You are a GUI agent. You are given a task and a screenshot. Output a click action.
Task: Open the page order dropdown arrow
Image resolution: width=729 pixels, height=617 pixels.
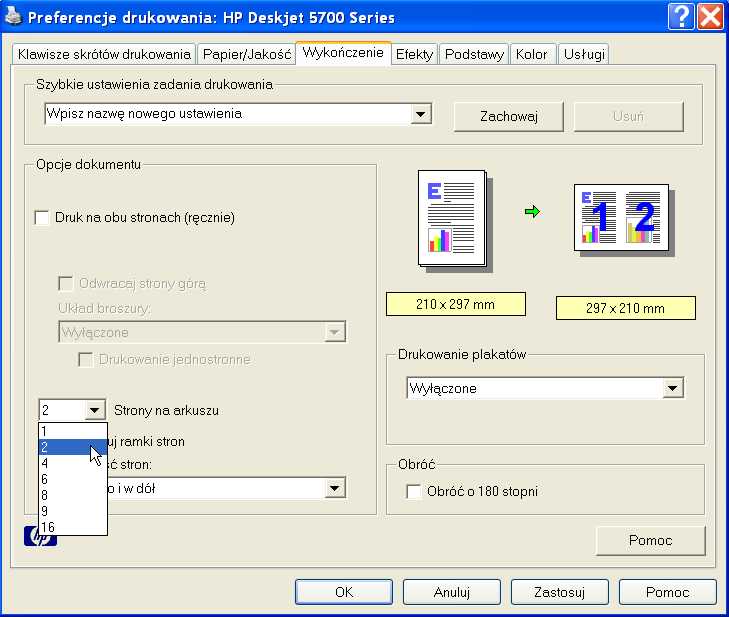tap(335, 488)
